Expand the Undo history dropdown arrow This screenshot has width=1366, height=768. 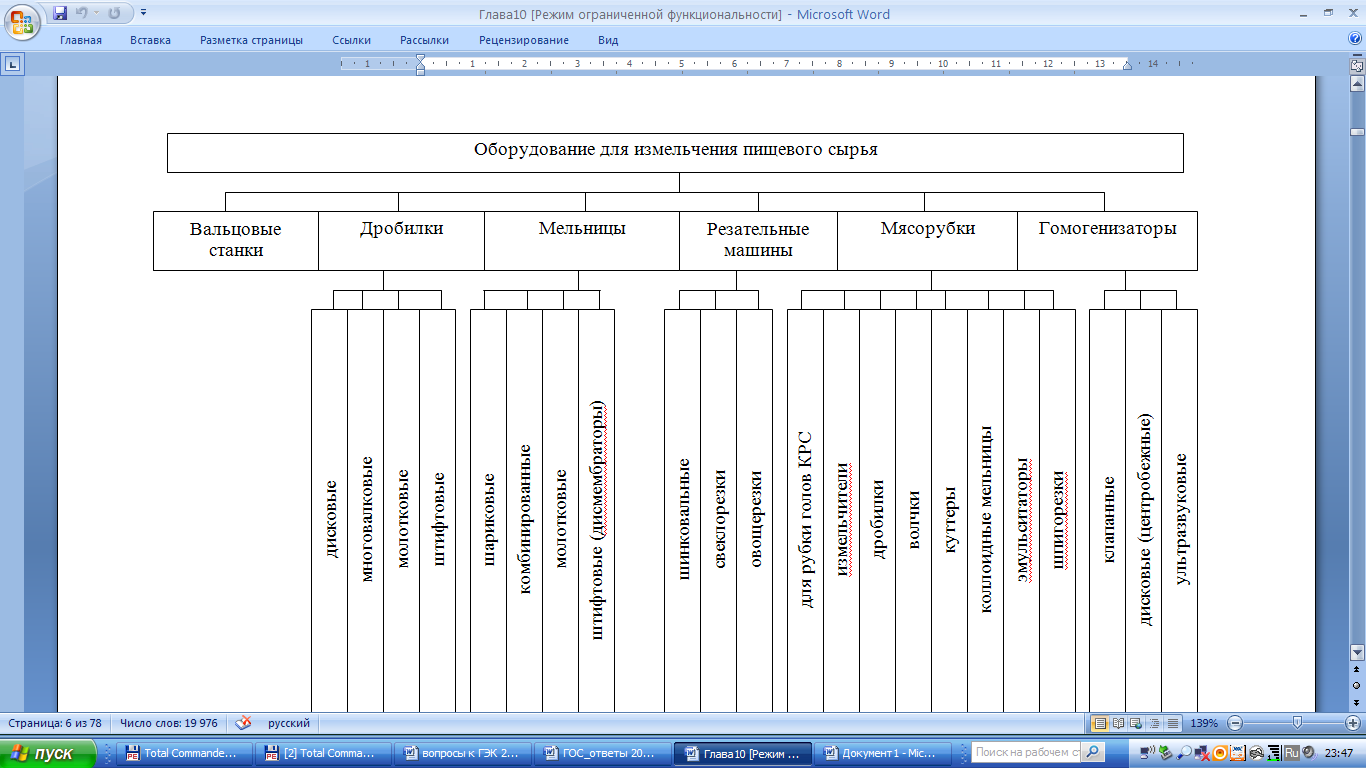94,13
